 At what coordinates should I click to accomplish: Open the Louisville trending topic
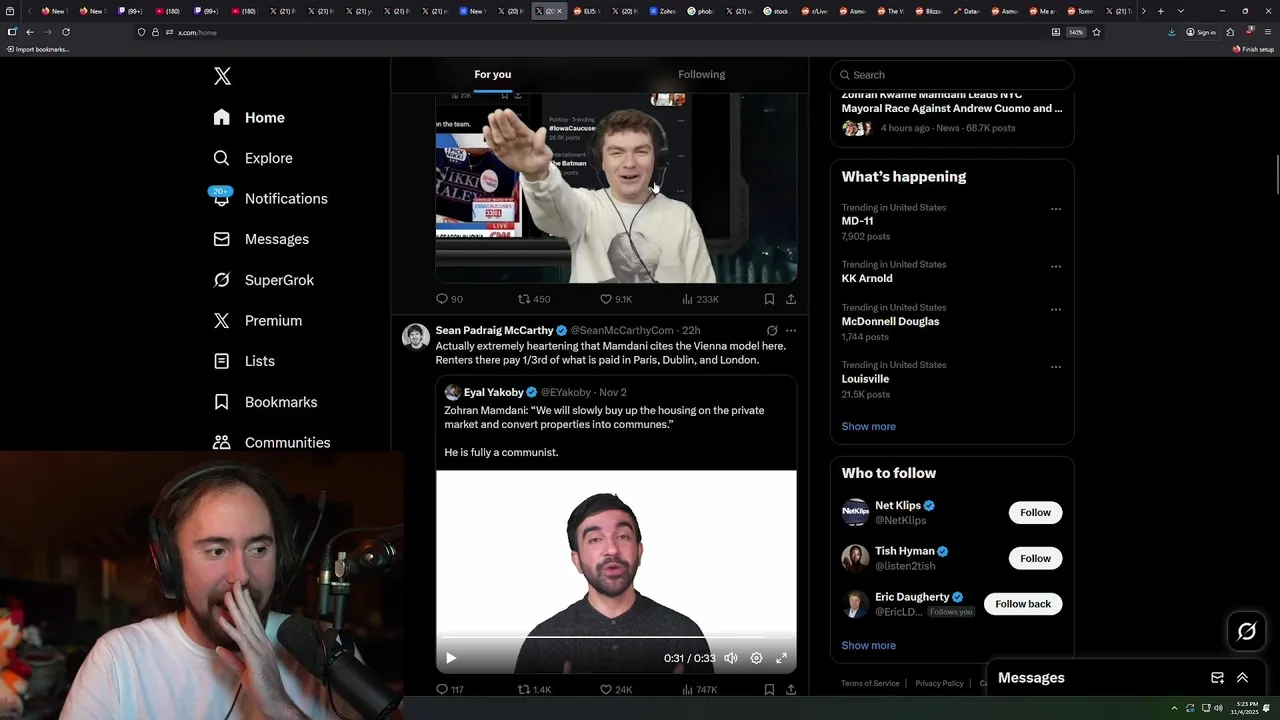[951, 379]
